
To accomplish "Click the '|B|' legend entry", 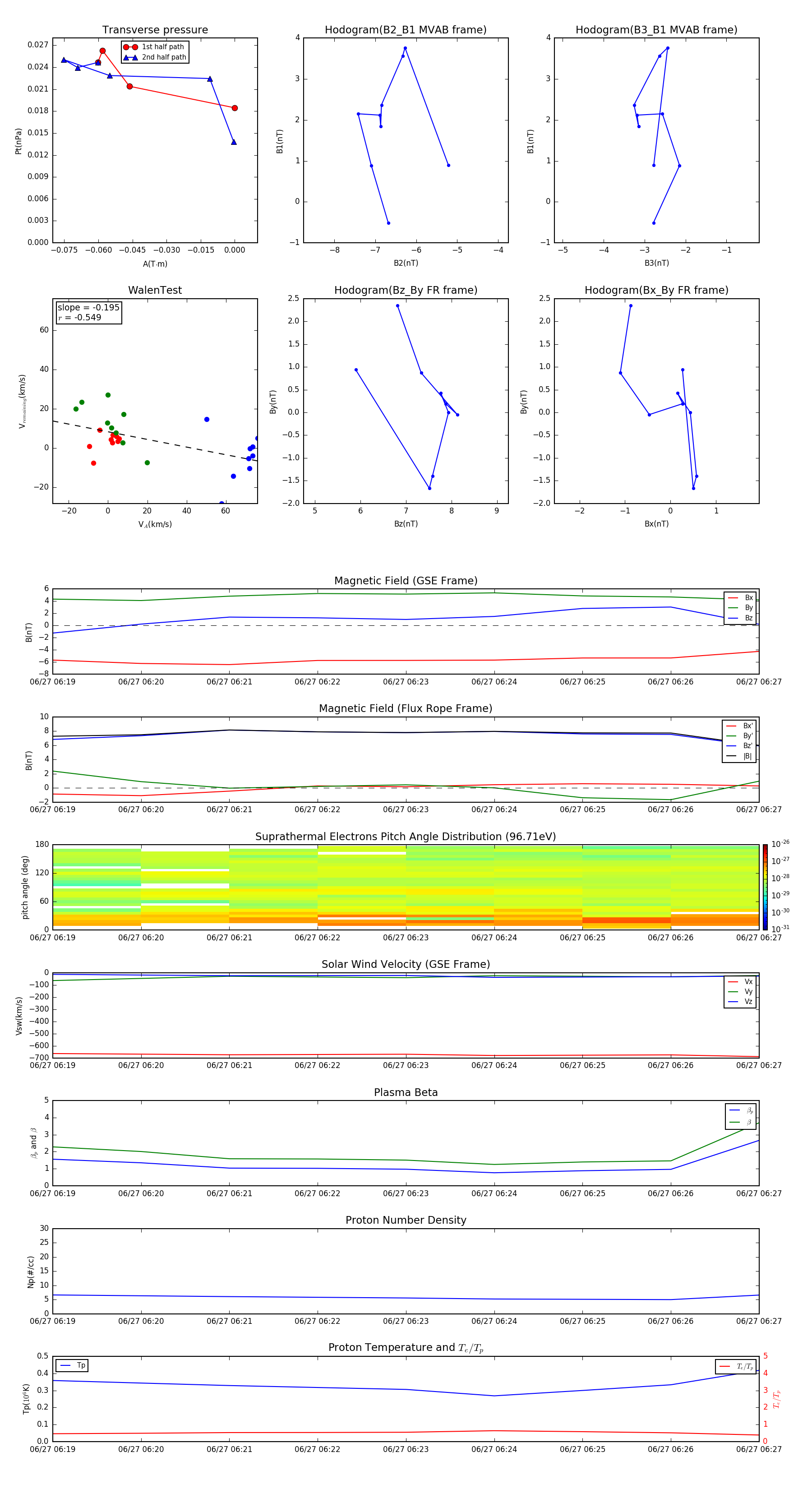I will coord(739,756).
